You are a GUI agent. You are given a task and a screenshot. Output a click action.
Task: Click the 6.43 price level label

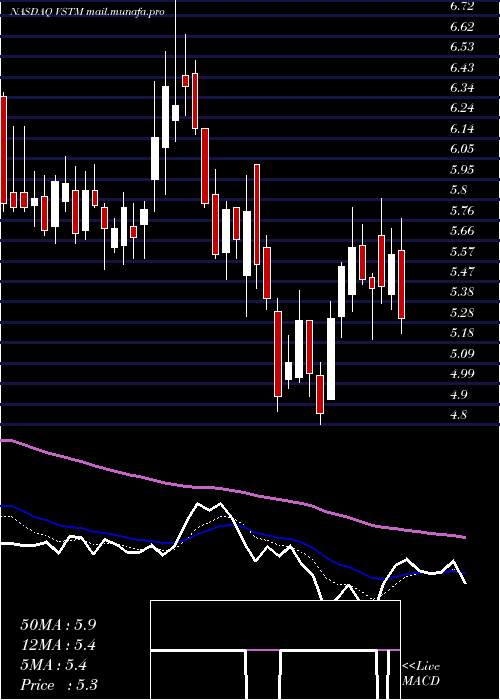pos(462,67)
